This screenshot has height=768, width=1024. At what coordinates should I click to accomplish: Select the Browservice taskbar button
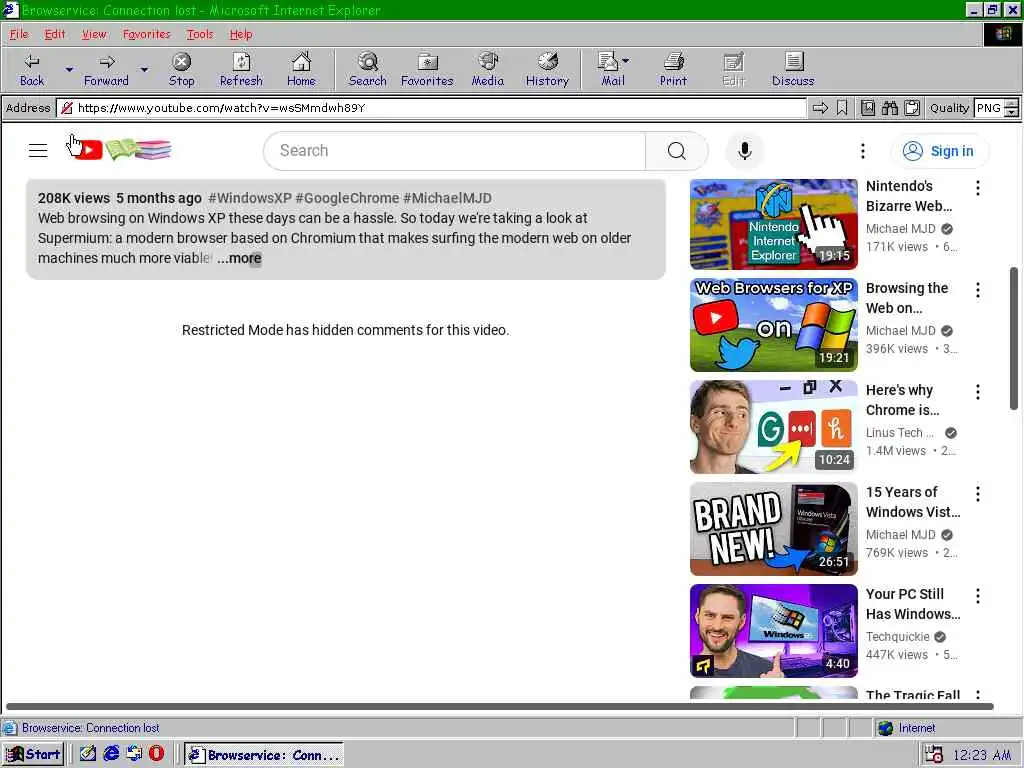(264, 755)
